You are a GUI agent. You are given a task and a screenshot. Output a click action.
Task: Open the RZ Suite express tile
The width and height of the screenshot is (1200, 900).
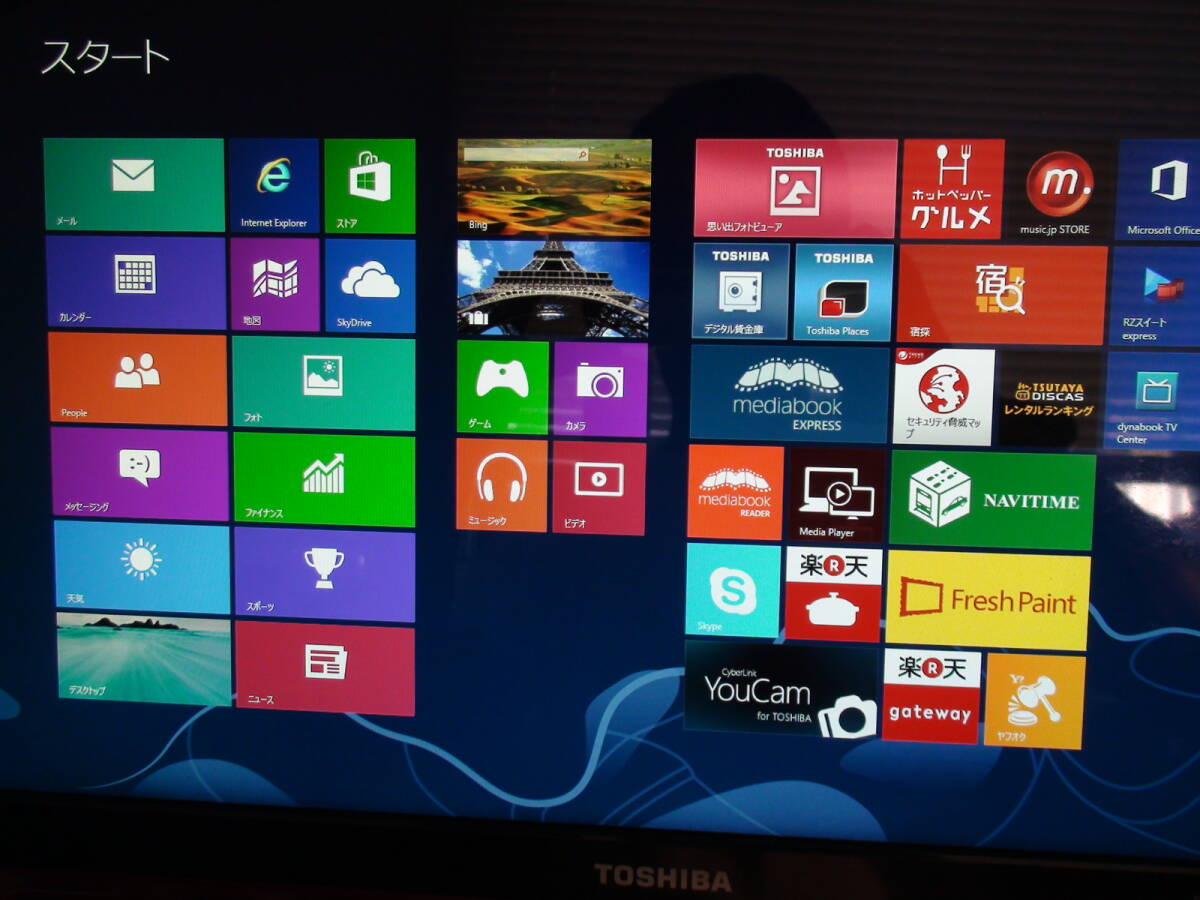[x=1156, y=296]
